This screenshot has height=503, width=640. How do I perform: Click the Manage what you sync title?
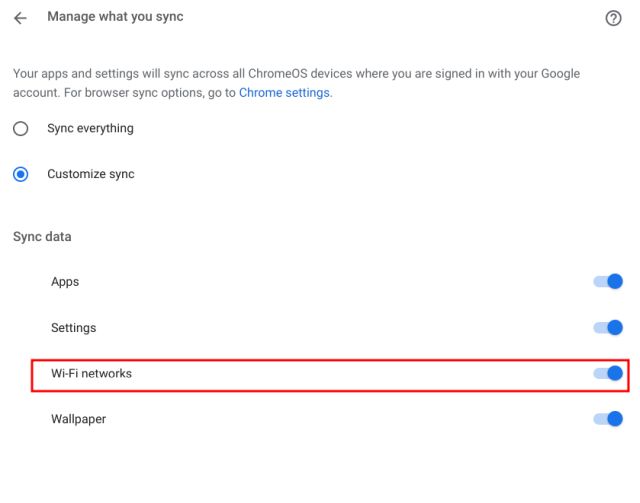(x=115, y=17)
